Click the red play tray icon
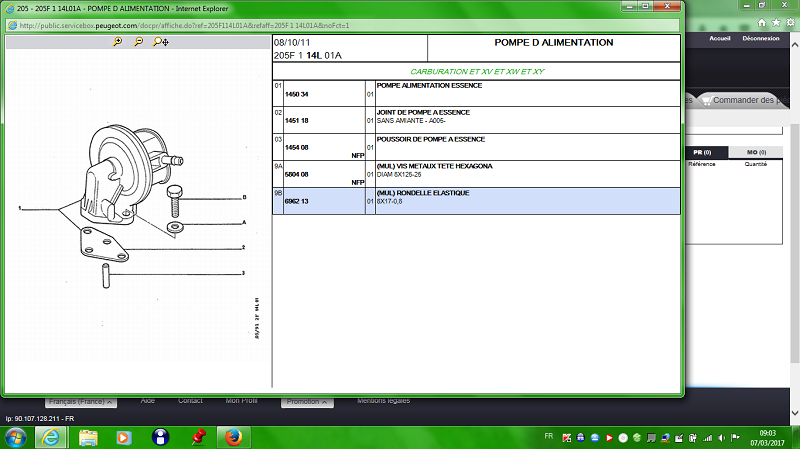 point(609,438)
